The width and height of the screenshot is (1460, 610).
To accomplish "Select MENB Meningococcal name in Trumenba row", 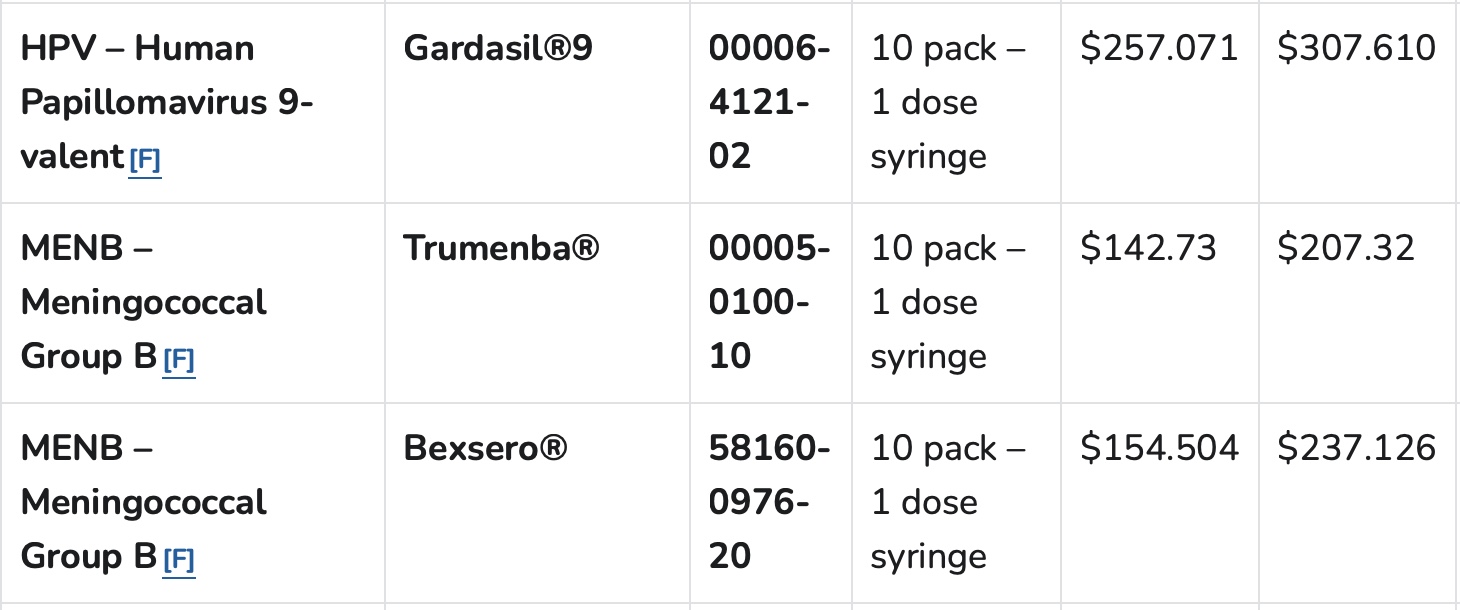I will tap(143, 302).
